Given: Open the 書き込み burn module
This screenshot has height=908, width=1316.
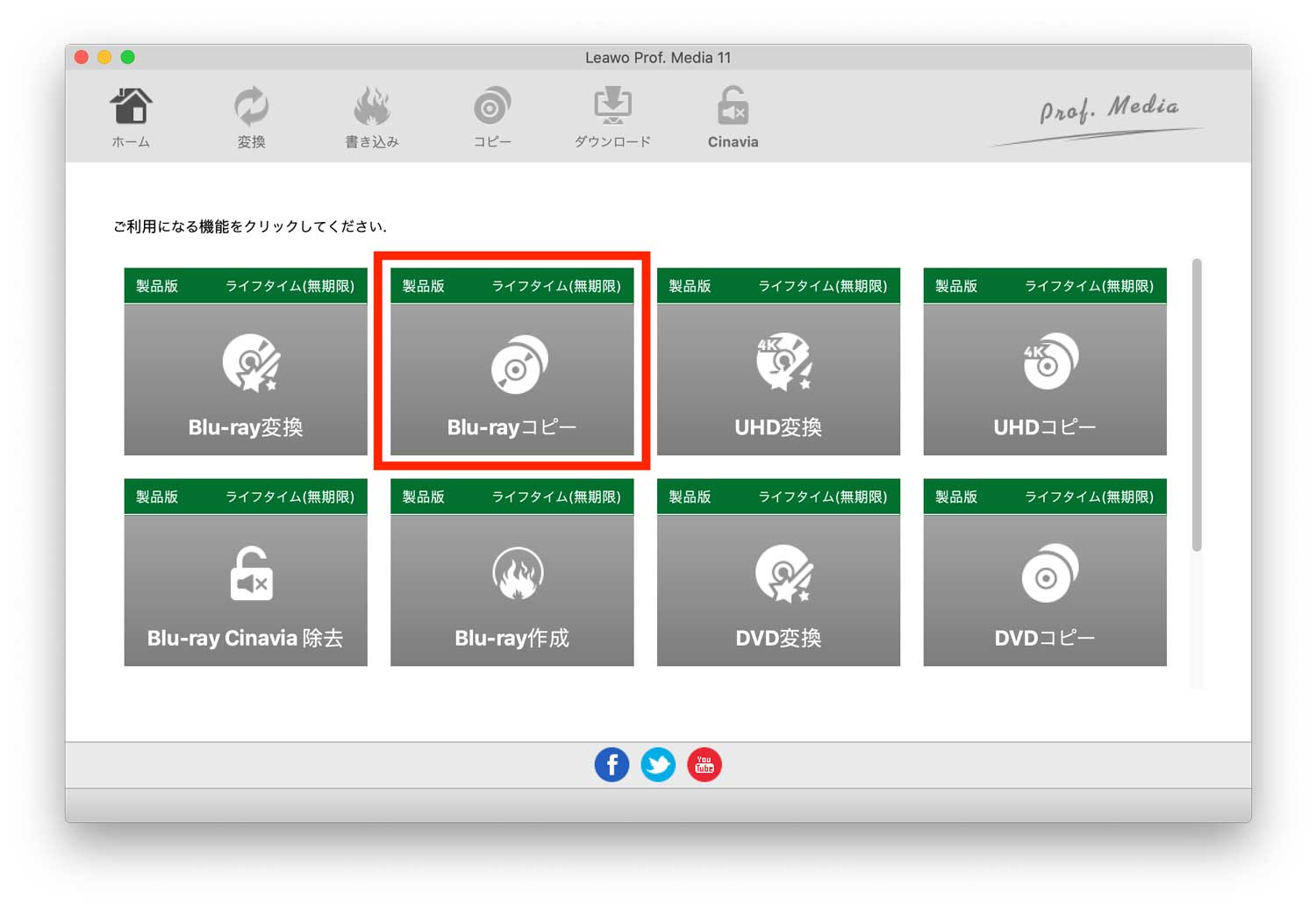Looking at the screenshot, I should pos(372,107).
